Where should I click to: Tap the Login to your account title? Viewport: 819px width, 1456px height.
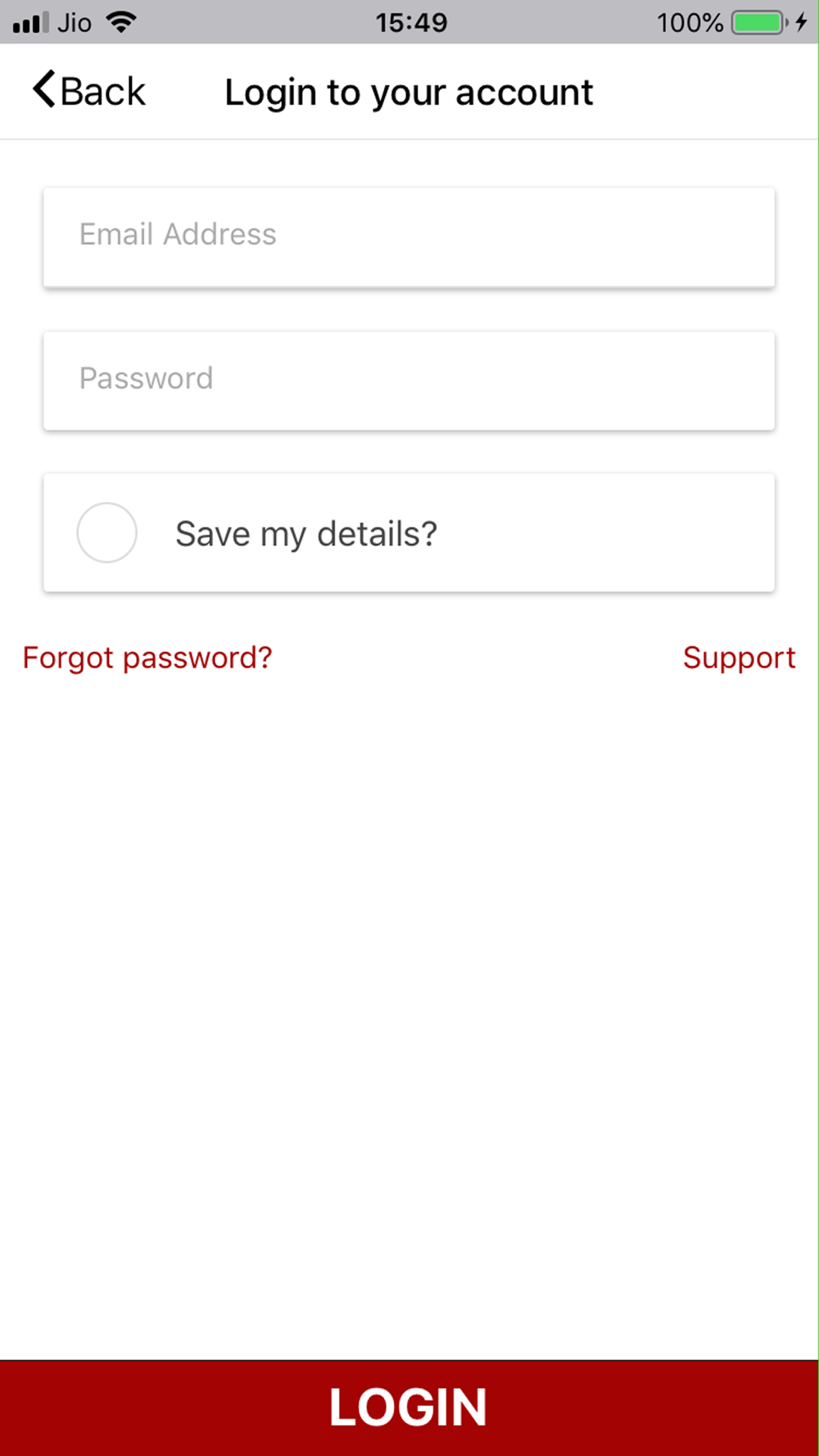pos(409,93)
